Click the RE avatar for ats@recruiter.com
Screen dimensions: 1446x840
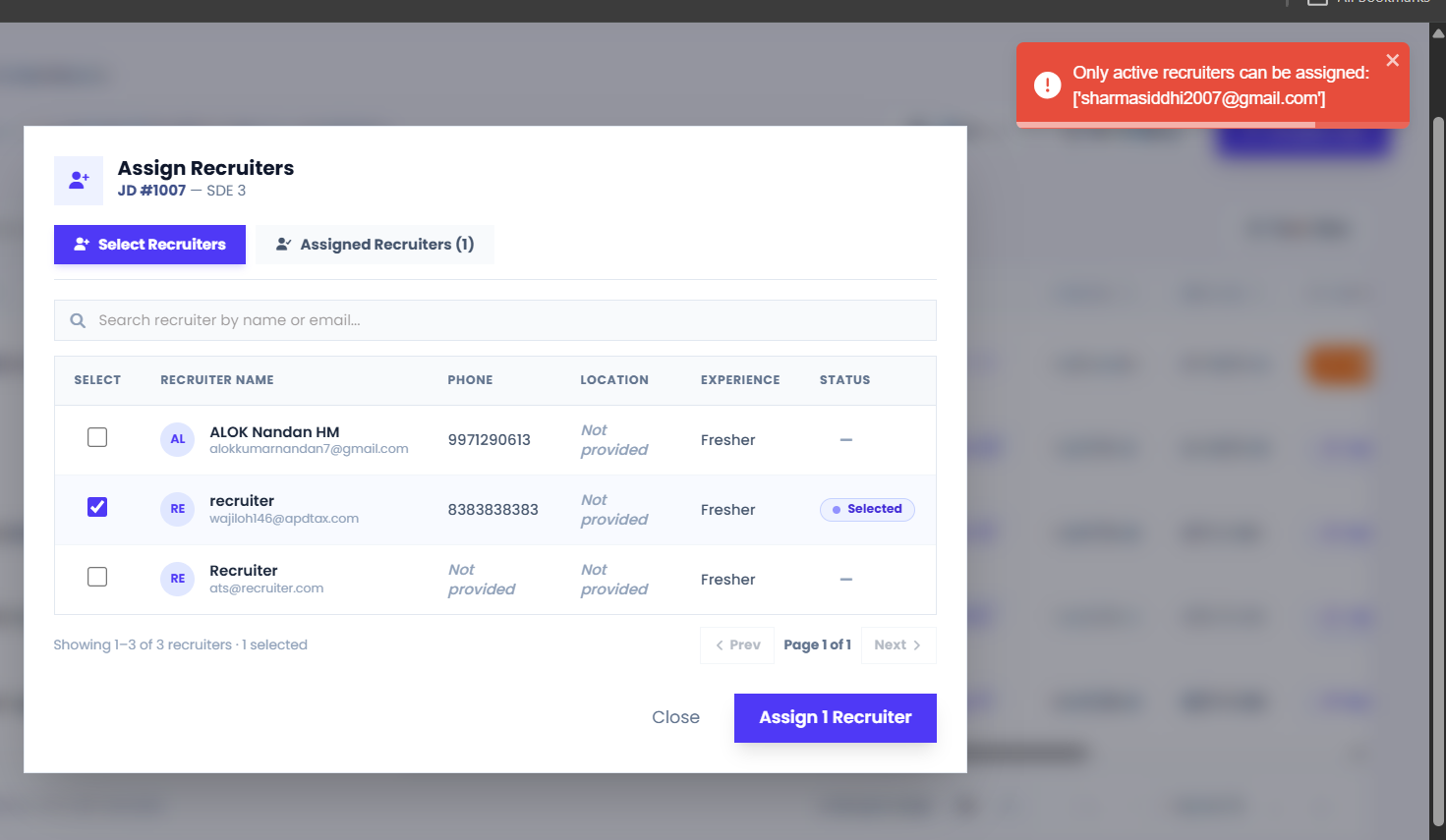pos(178,579)
